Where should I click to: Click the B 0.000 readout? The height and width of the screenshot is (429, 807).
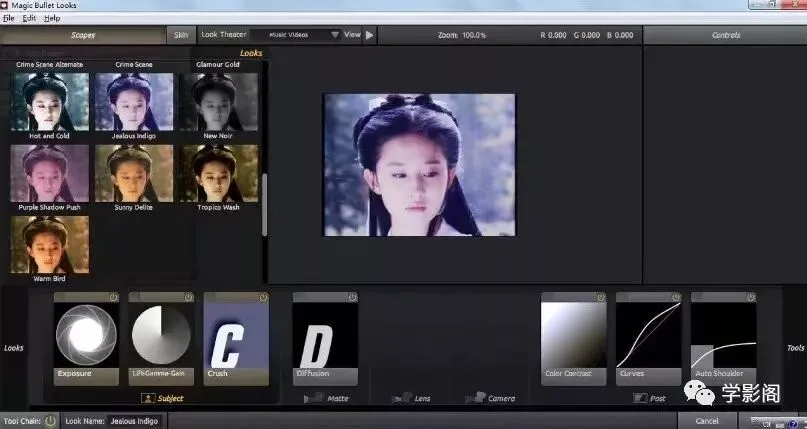[x=620, y=35]
